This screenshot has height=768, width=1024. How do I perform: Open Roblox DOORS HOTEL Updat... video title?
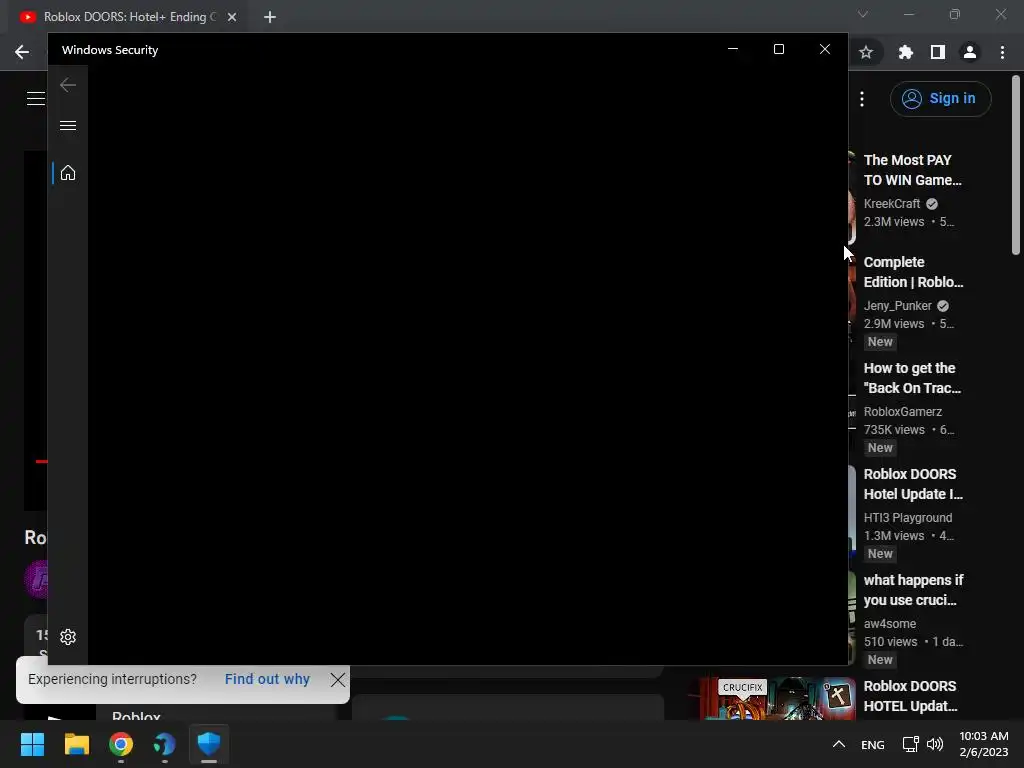pyautogui.click(x=910, y=696)
